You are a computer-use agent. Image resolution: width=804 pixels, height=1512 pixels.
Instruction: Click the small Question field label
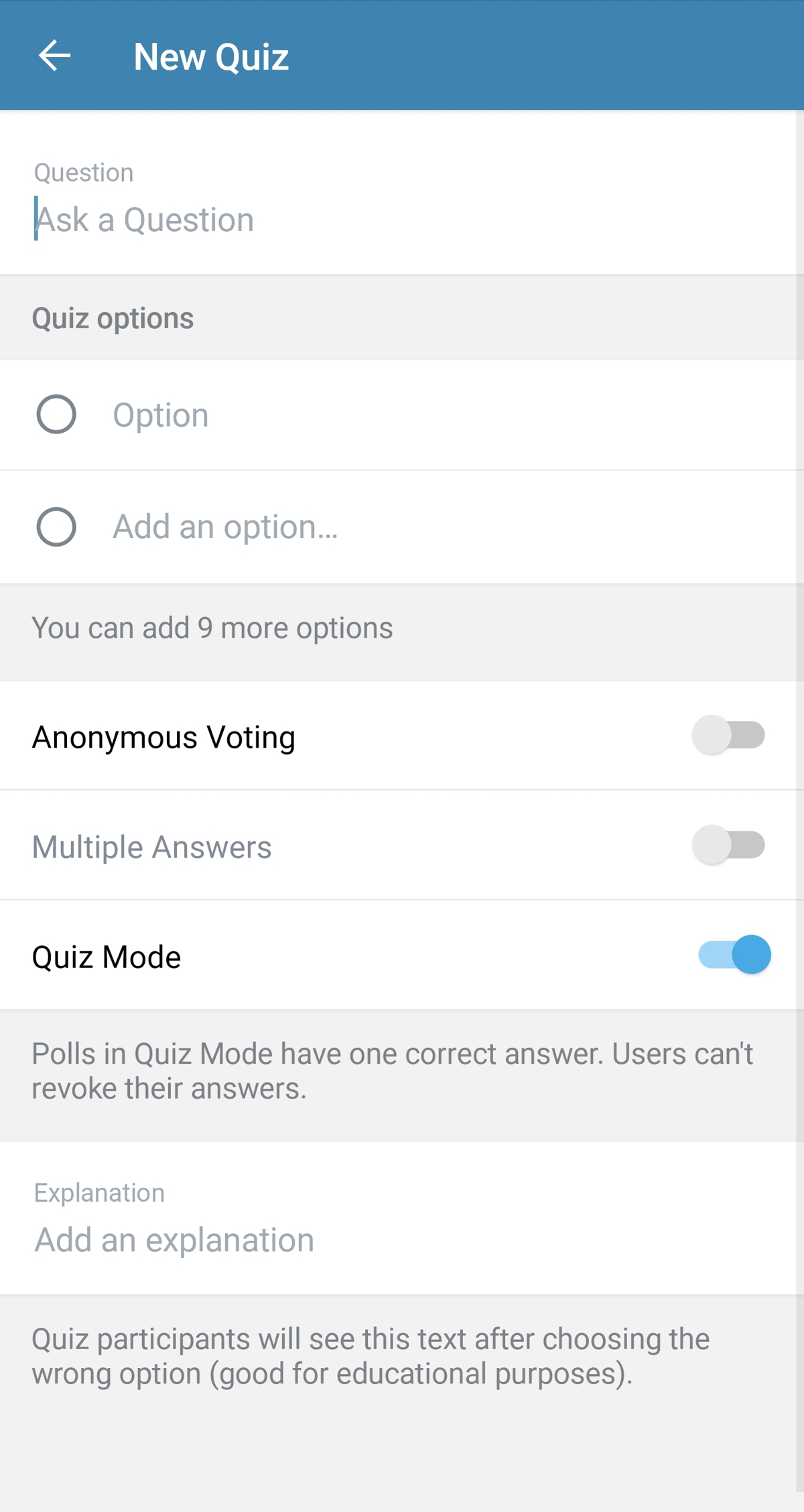[84, 173]
